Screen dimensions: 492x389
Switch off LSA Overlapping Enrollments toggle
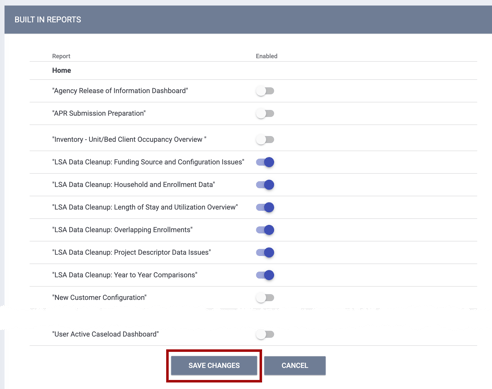[265, 230]
